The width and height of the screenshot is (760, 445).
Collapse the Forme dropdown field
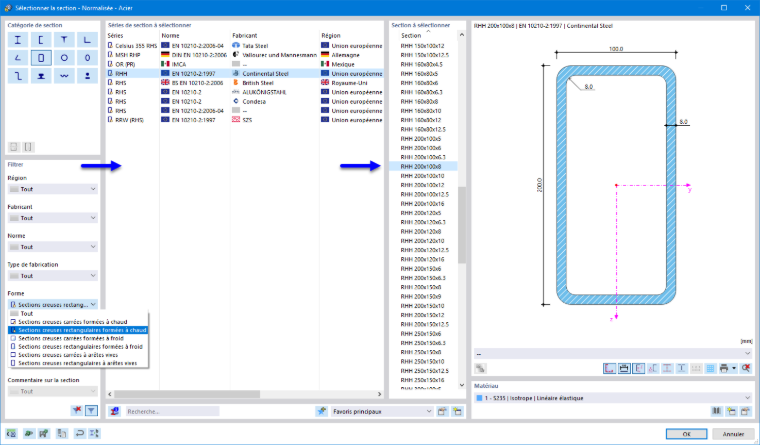[x=53, y=304]
